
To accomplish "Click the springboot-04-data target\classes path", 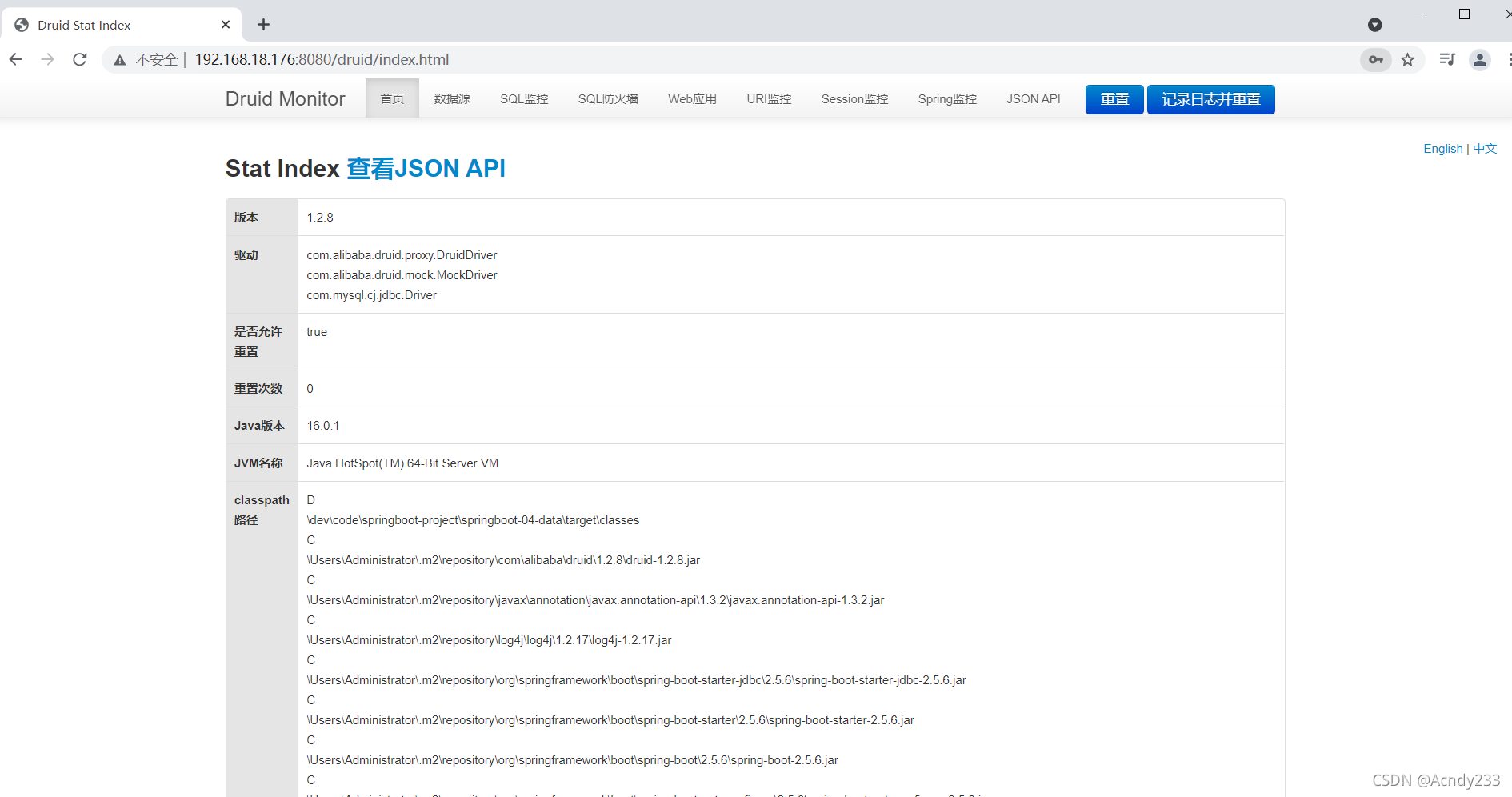I will tap(473, 520).
